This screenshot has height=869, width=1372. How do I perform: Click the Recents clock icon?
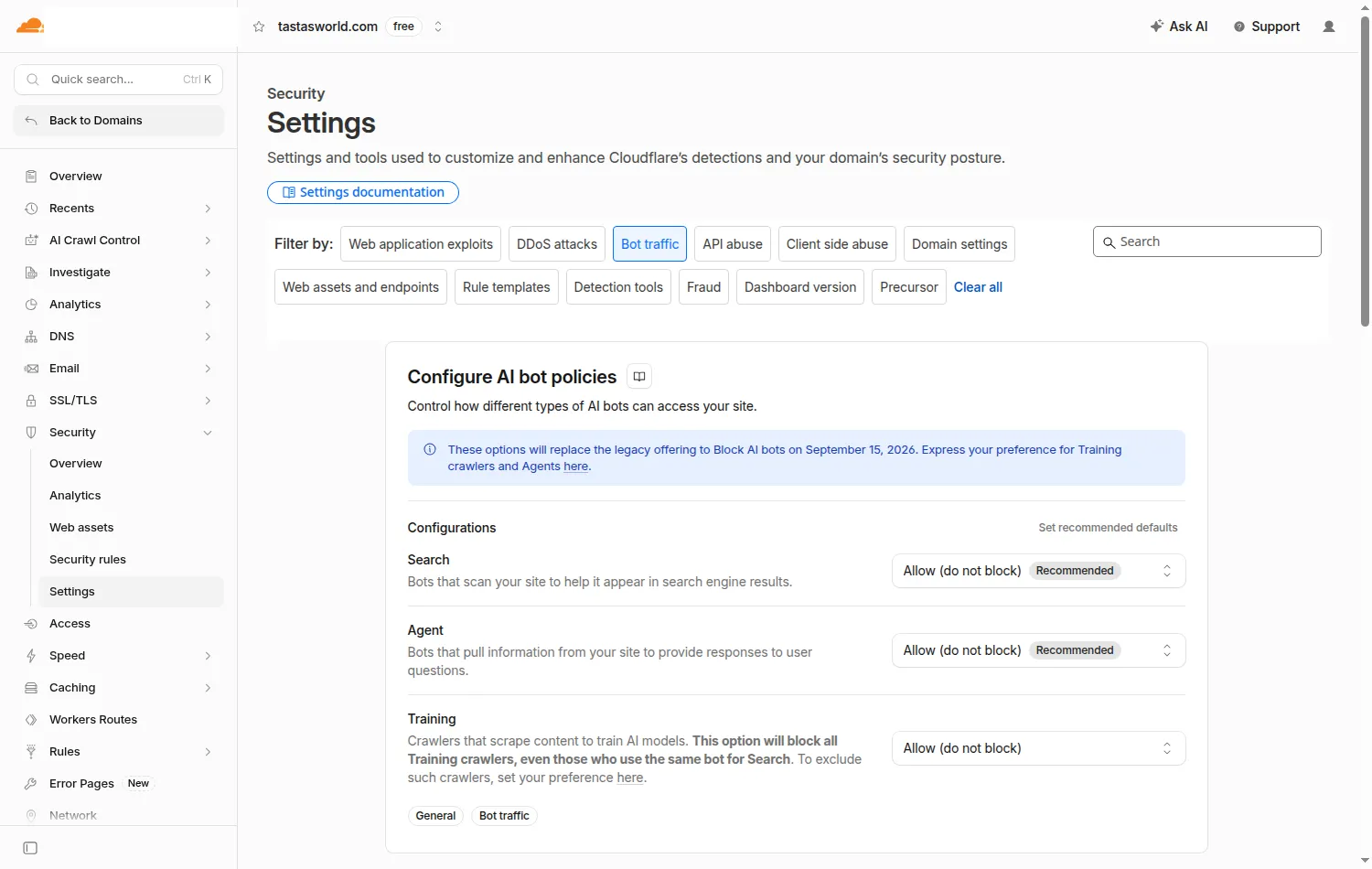pos(31,209)
